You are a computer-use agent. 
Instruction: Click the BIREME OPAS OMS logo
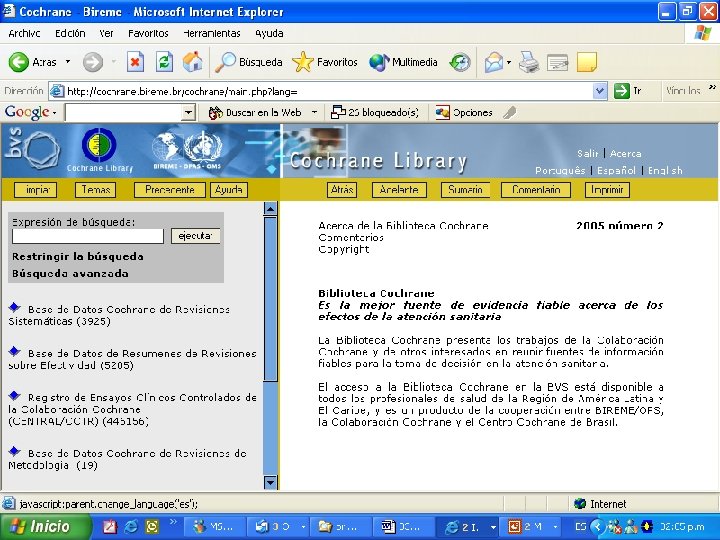point(187,149)
